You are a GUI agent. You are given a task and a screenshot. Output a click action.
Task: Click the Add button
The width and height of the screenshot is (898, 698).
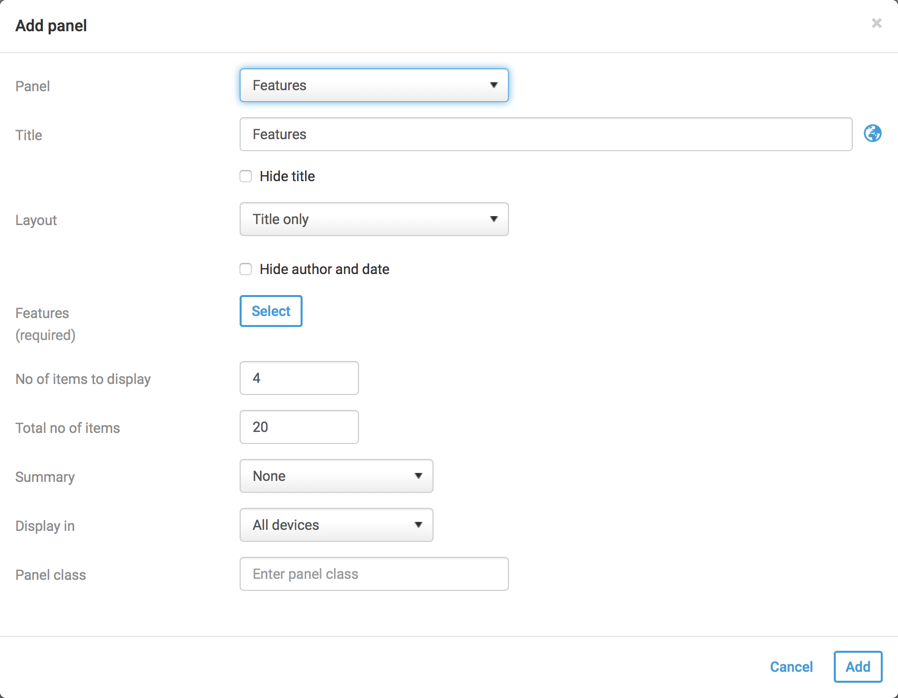tap(858, 667)
